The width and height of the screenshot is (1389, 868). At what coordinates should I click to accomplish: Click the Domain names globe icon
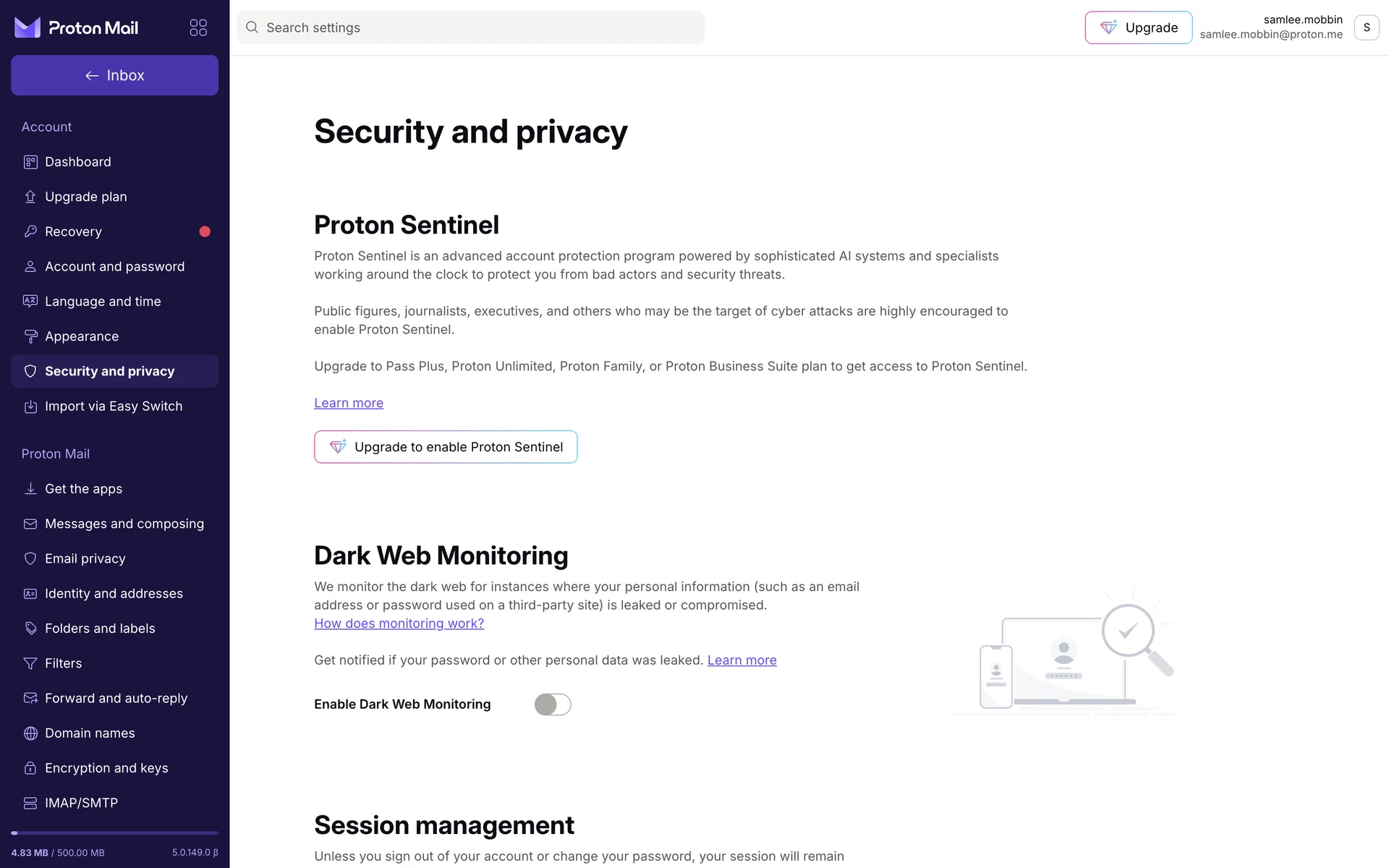click(x=30, y=733)
